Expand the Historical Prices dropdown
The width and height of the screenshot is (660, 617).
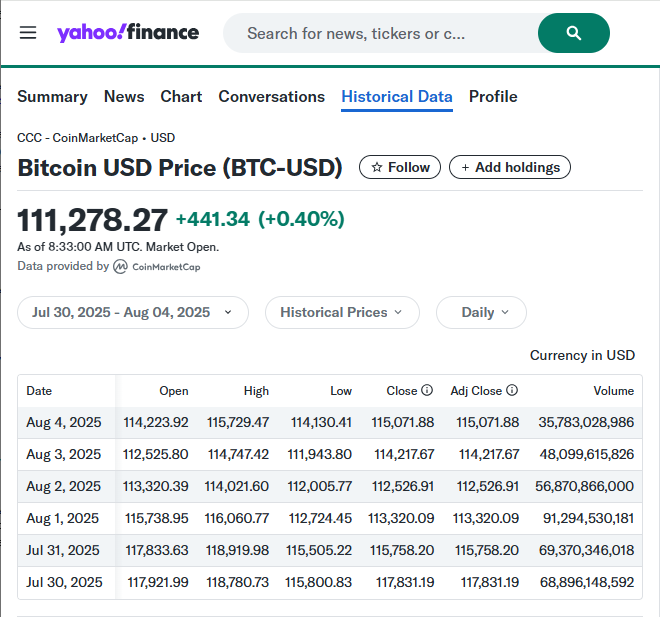coord(342,312)
